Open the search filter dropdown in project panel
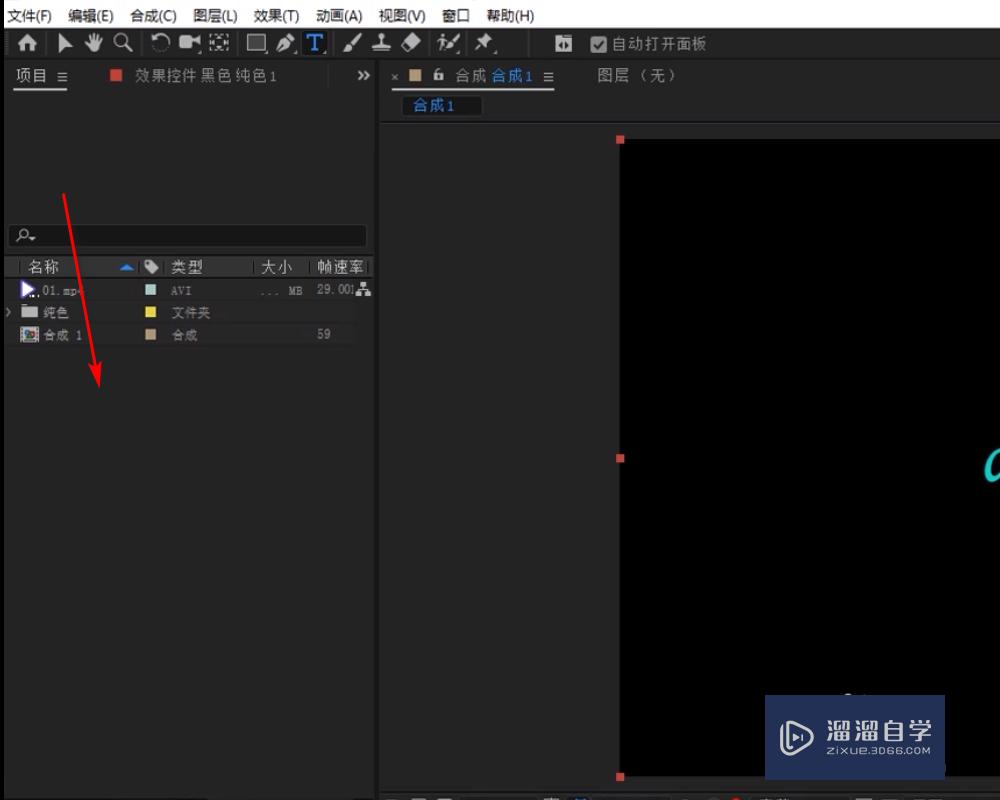 [26, 235]
